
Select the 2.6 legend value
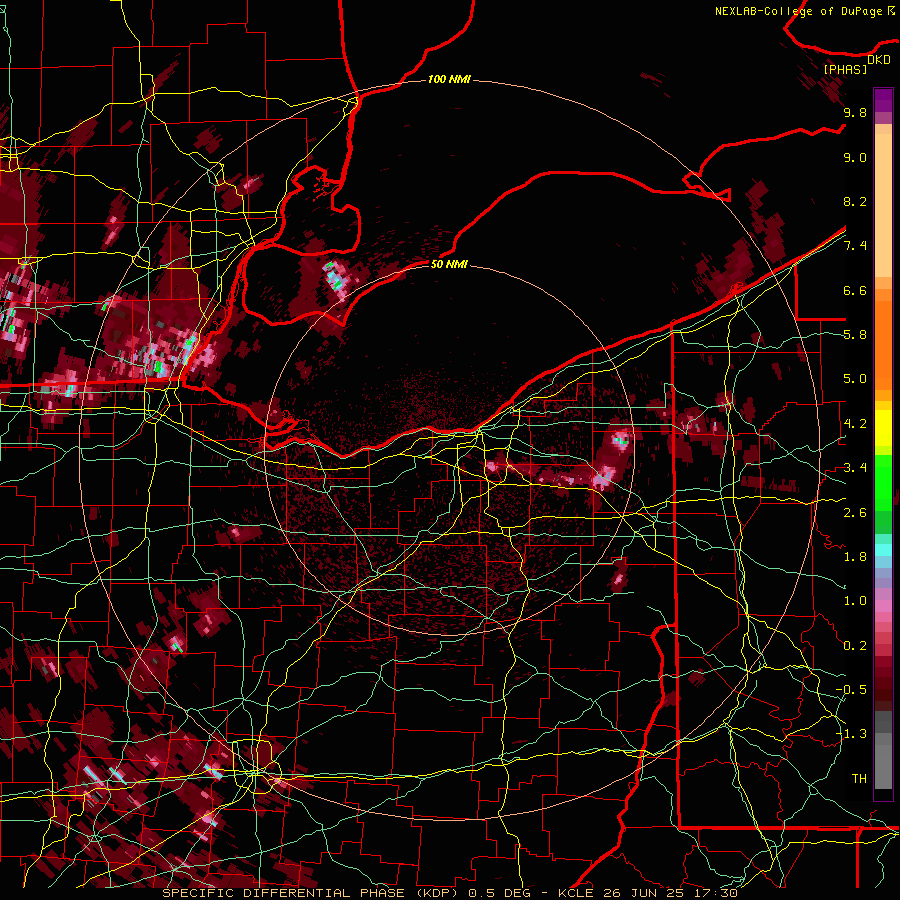[x=855, y=512]
